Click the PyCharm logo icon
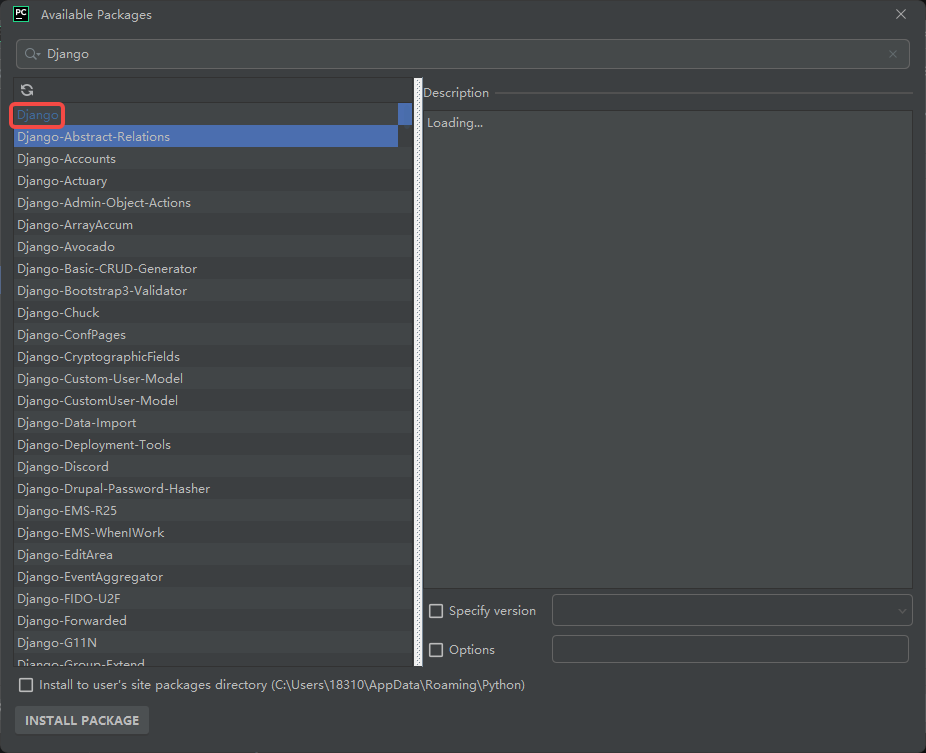Viewport: 926px width, 753px height. pos(21,14)
